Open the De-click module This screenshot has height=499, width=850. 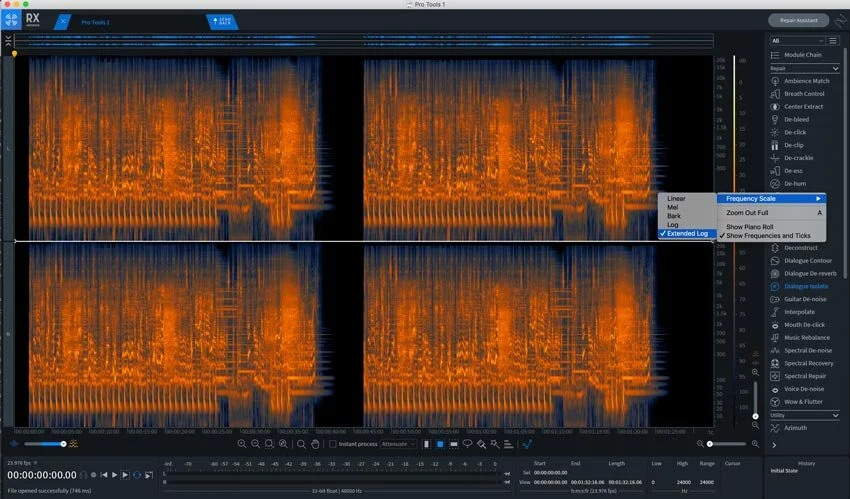coord(788,132)
